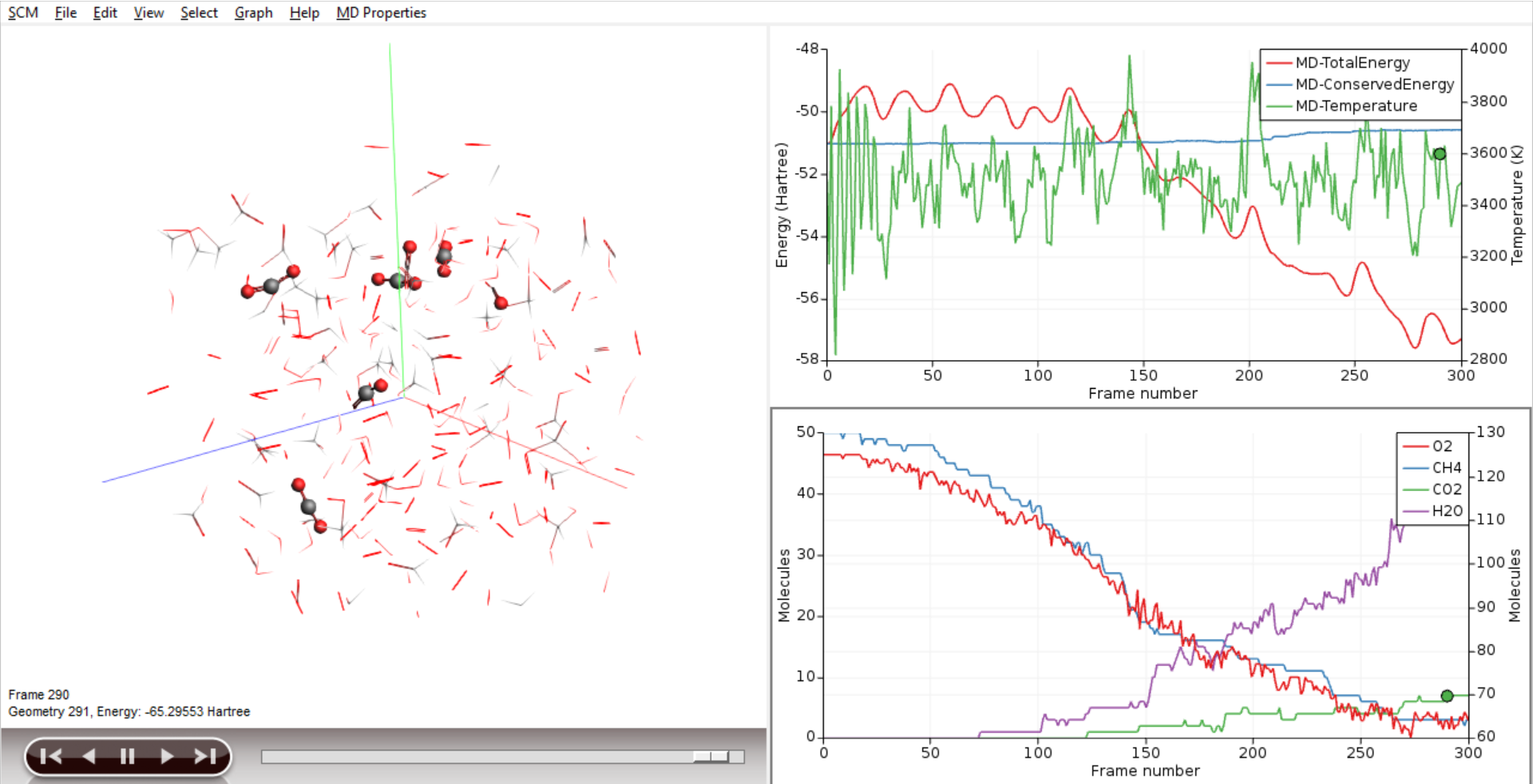
Task: Click the green frame marker on temperature curve
Action: pyautogui.click(x=1440, y=154)
